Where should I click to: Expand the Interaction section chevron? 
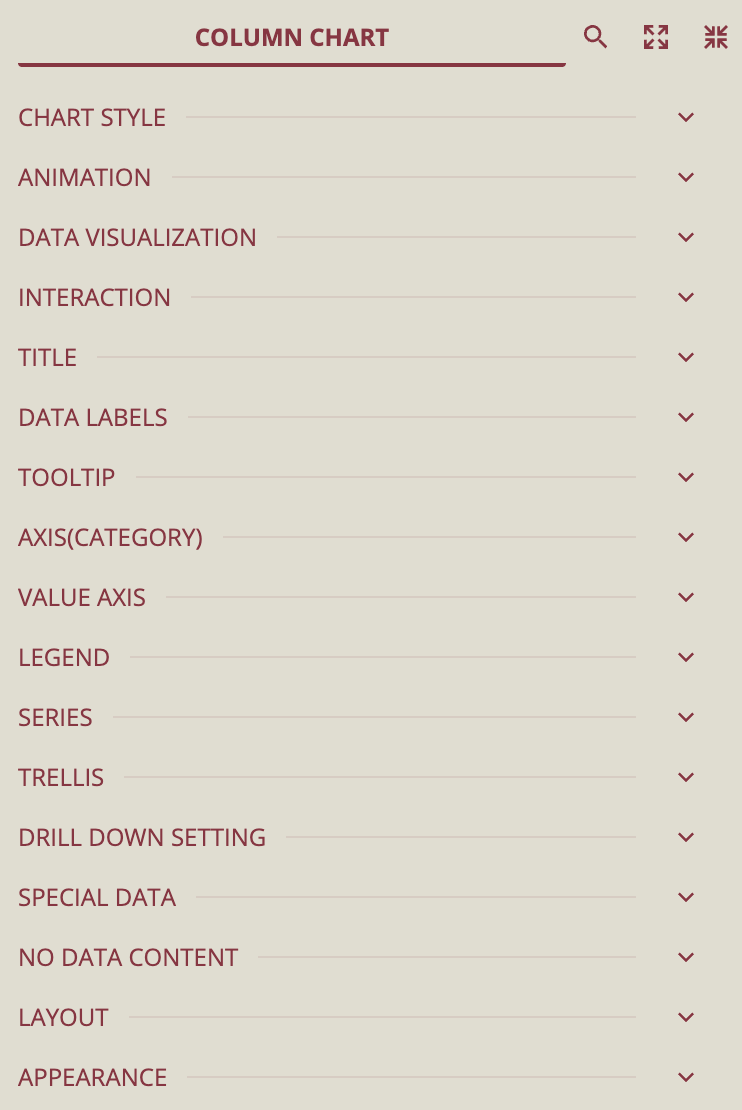click(x=686, y=297)
